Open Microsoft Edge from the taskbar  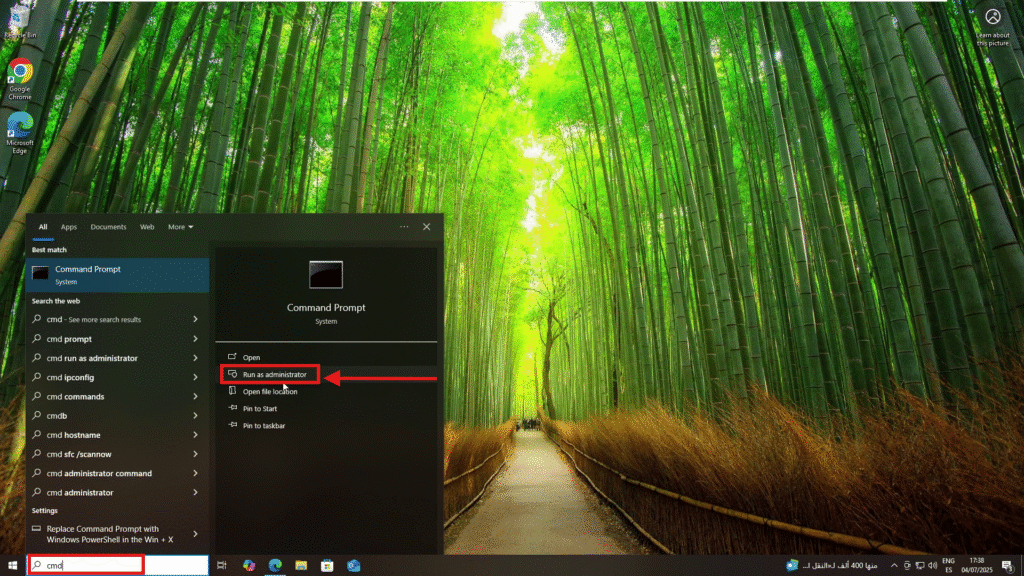[x=275, y=566]
